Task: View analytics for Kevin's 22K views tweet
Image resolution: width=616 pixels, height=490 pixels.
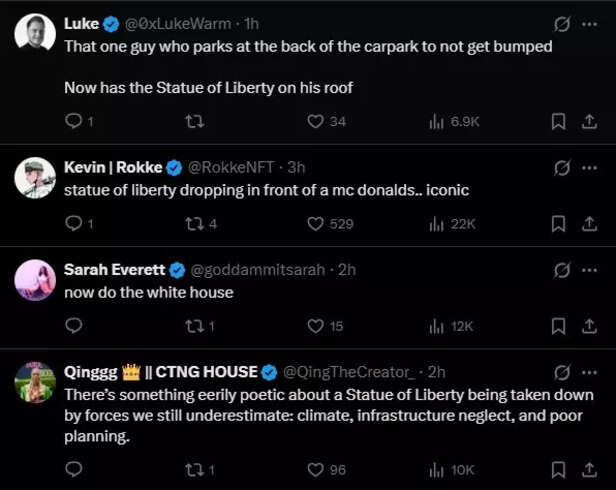Action: point(437,223)
